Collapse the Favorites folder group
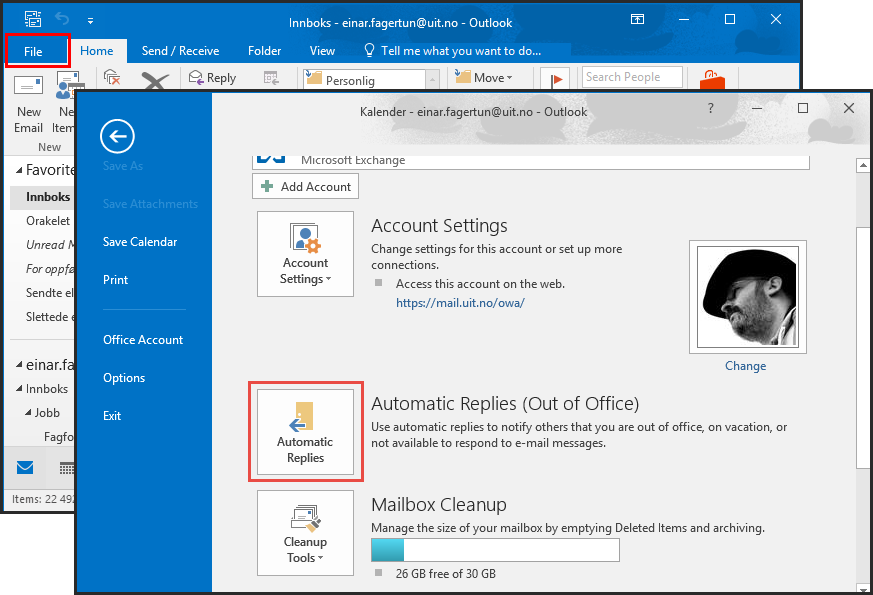 18,170
